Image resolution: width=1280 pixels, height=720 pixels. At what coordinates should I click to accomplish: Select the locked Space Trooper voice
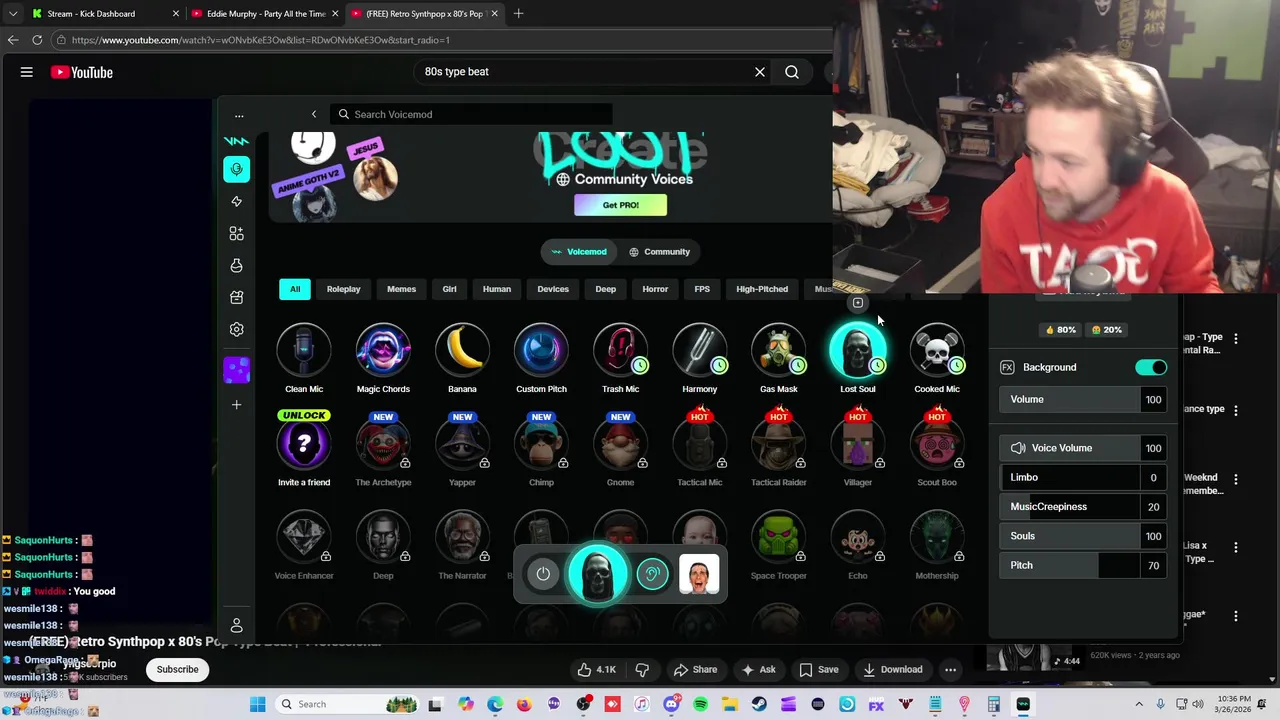tap(779, 537)
